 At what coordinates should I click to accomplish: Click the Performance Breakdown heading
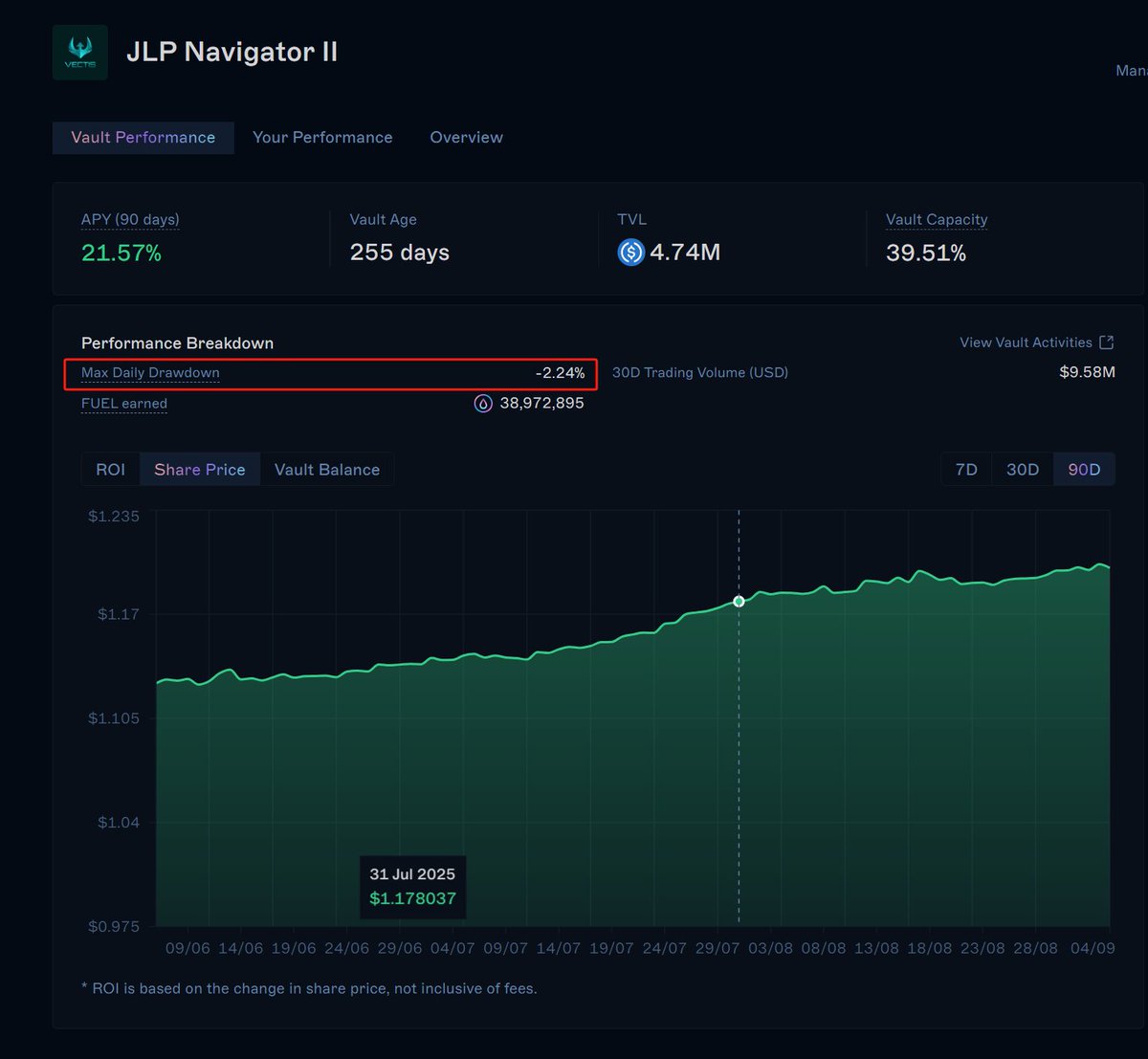point(177,342)
